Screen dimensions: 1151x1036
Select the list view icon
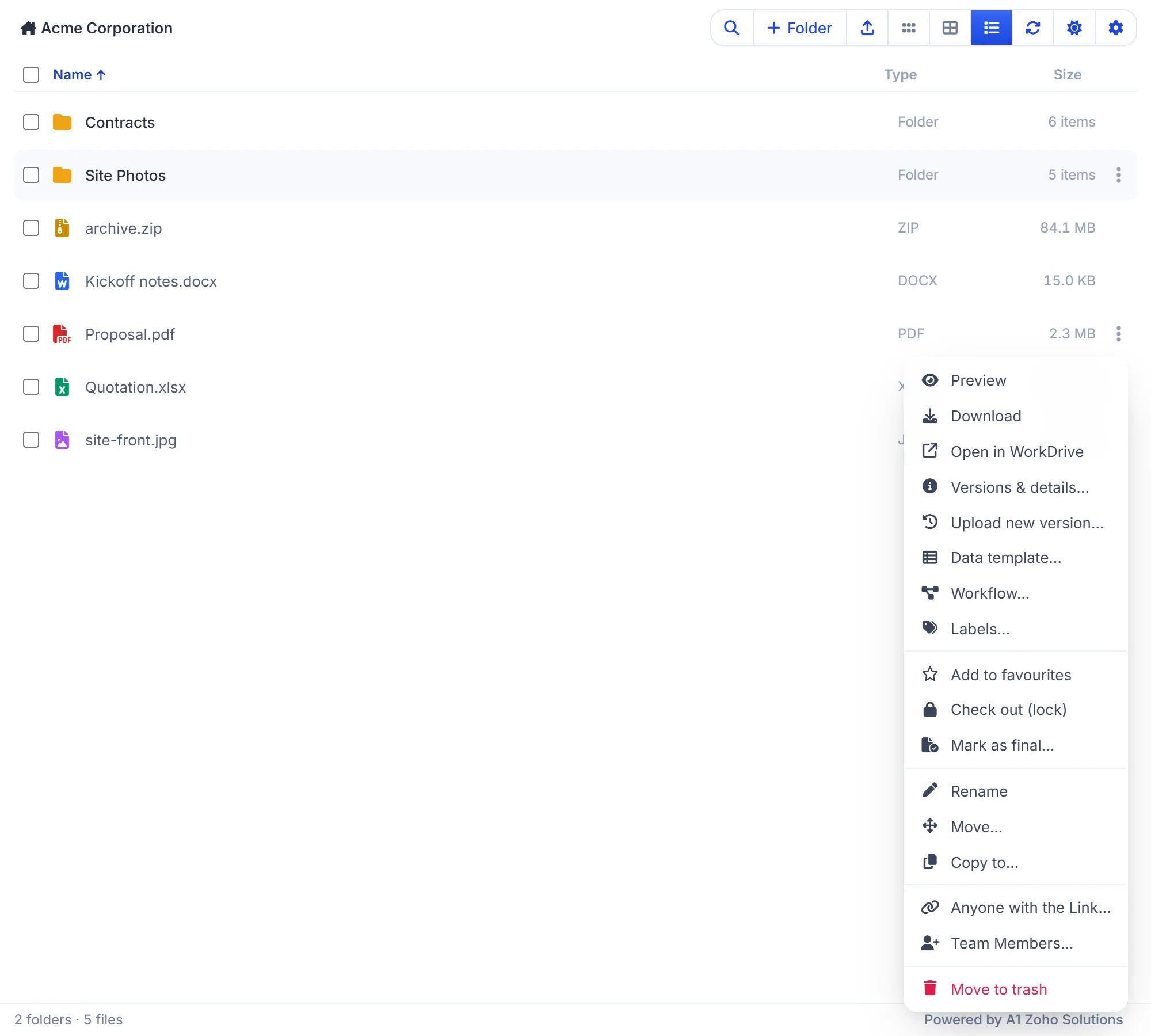[992, 28]
